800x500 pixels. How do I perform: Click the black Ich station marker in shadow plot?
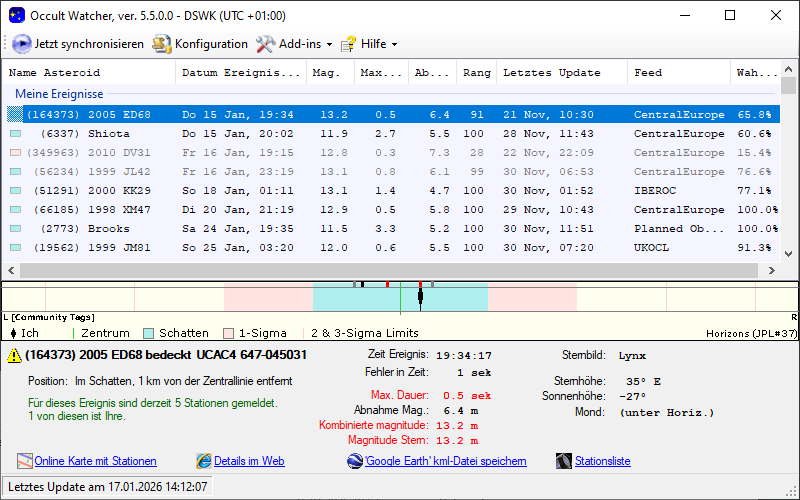coord(420,296)
